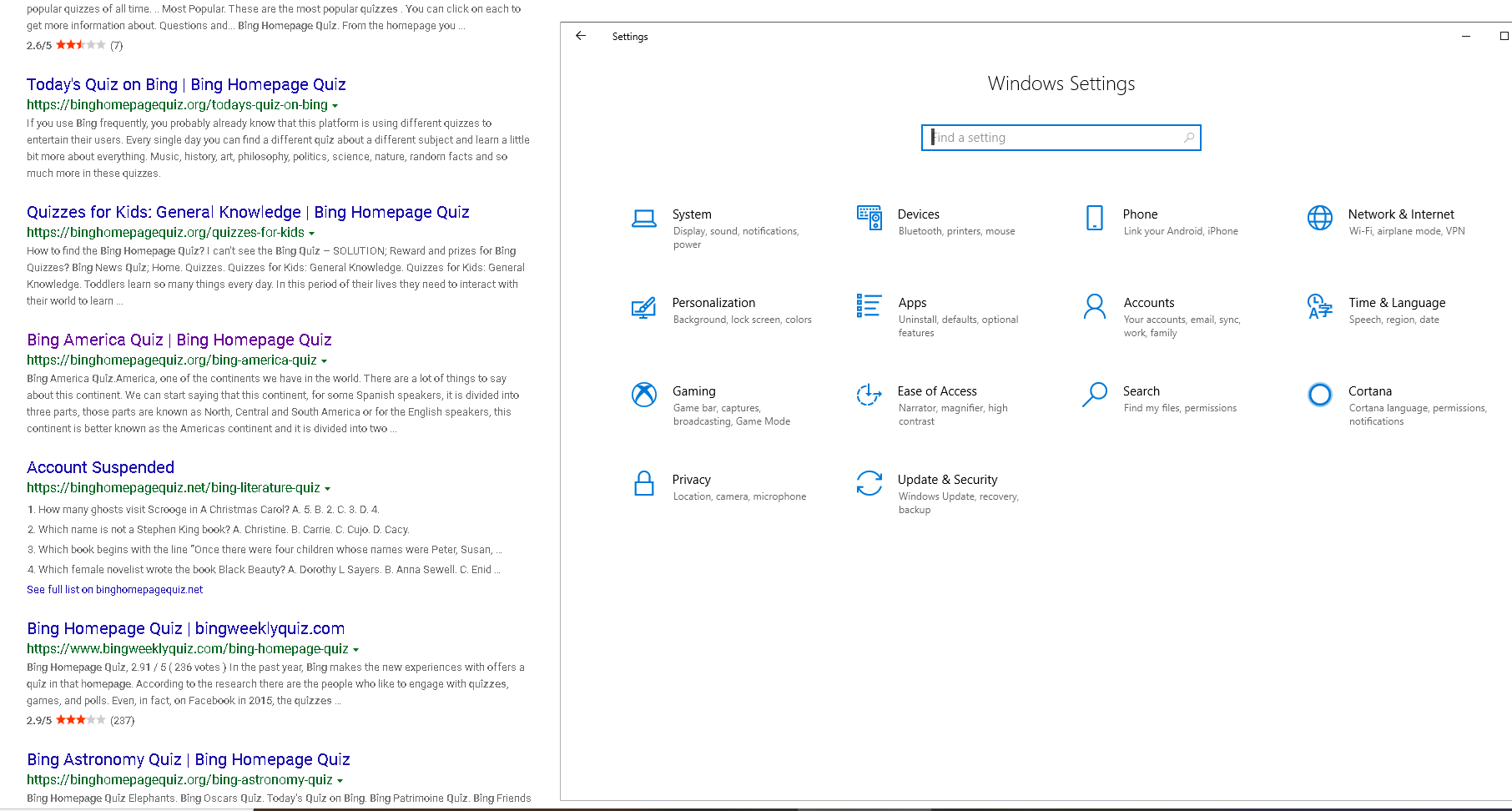
Task: Click See full list on binghomepagequiz.net
Action: [x=114, y=589]
